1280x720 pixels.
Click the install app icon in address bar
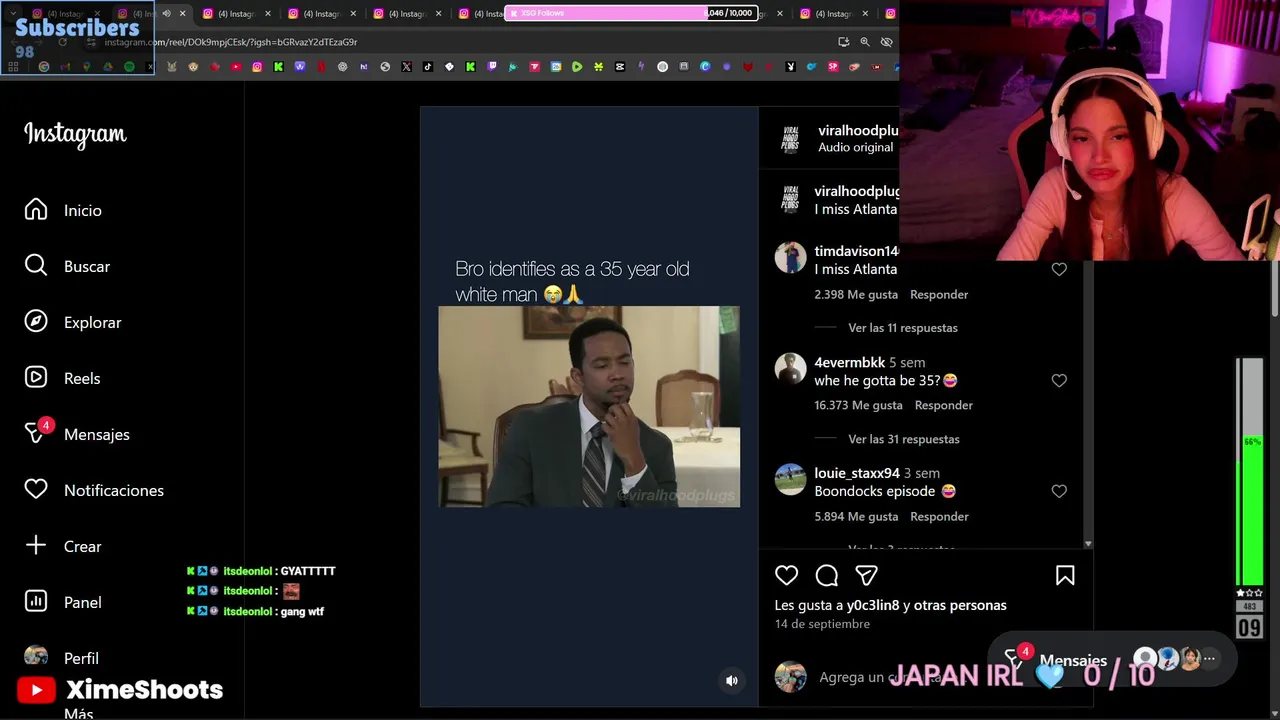coord(843,42)
